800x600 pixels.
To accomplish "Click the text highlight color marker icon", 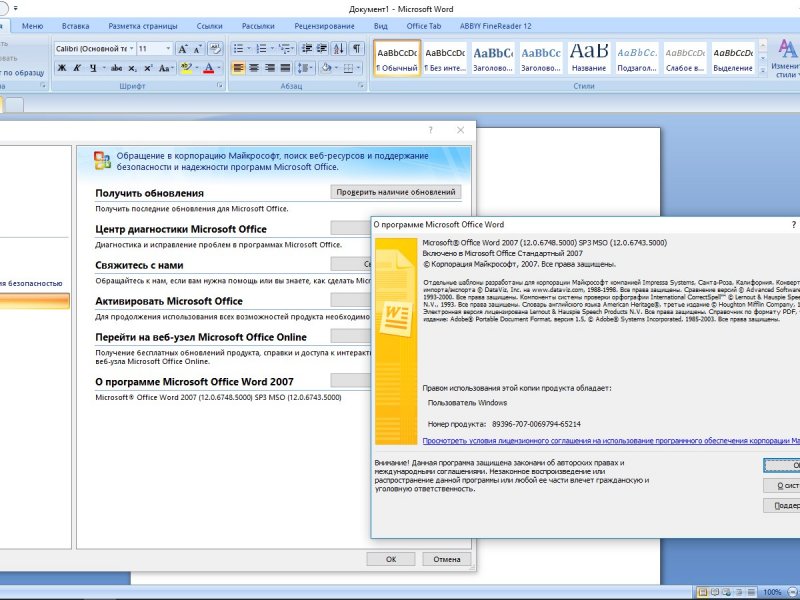I will coord(185,68).
